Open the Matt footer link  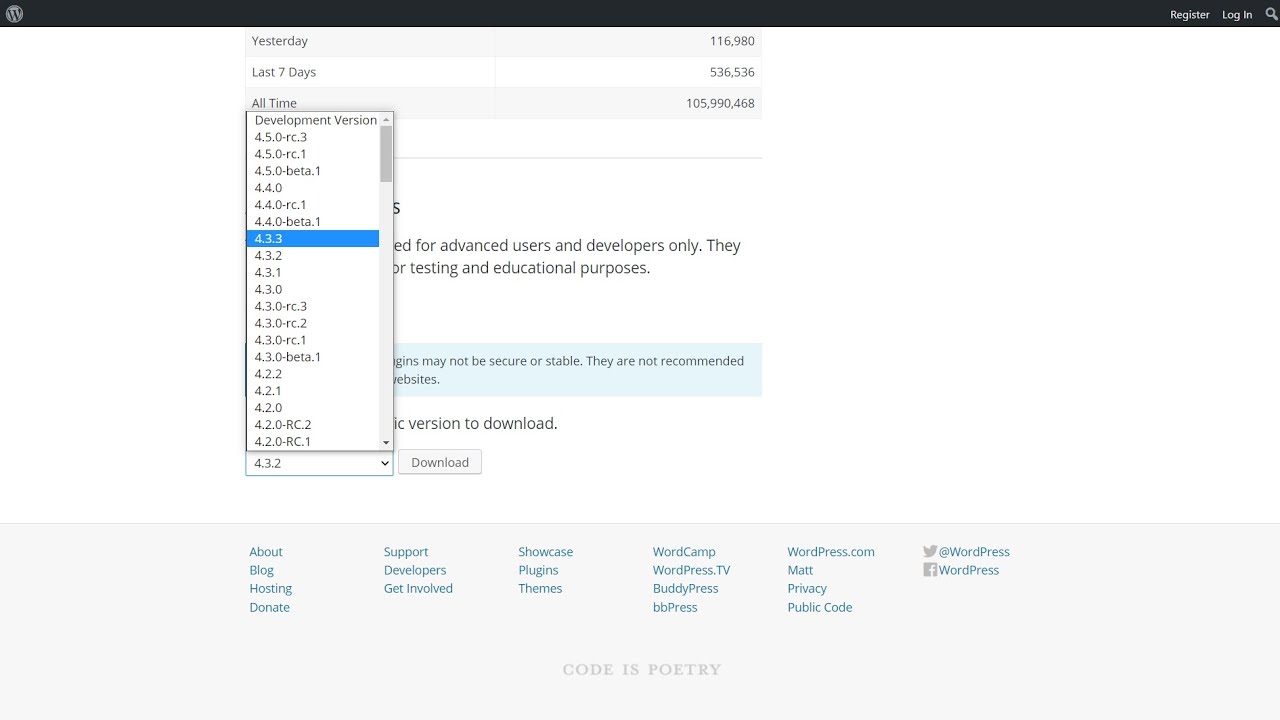(800, 570)
